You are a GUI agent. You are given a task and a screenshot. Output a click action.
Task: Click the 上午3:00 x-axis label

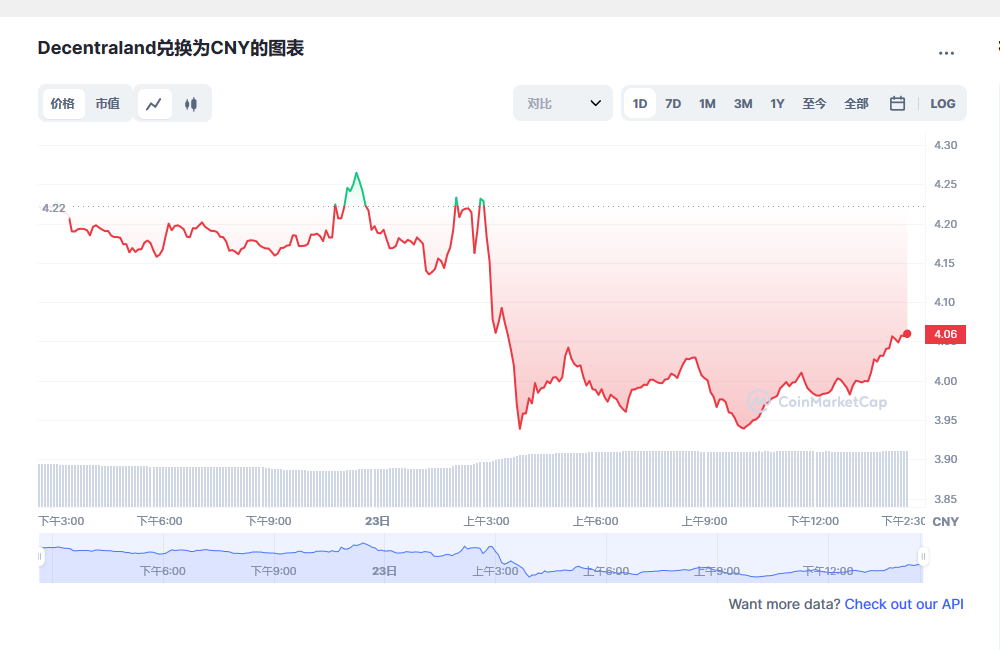click(486, 521)
